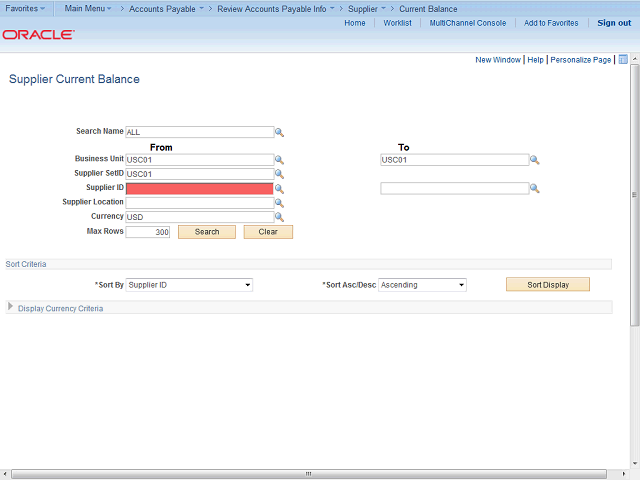Viewport: 640px width, 480px height.
Task: Open the Sort Asc/Desc dropdown
Action: point(422,285)
